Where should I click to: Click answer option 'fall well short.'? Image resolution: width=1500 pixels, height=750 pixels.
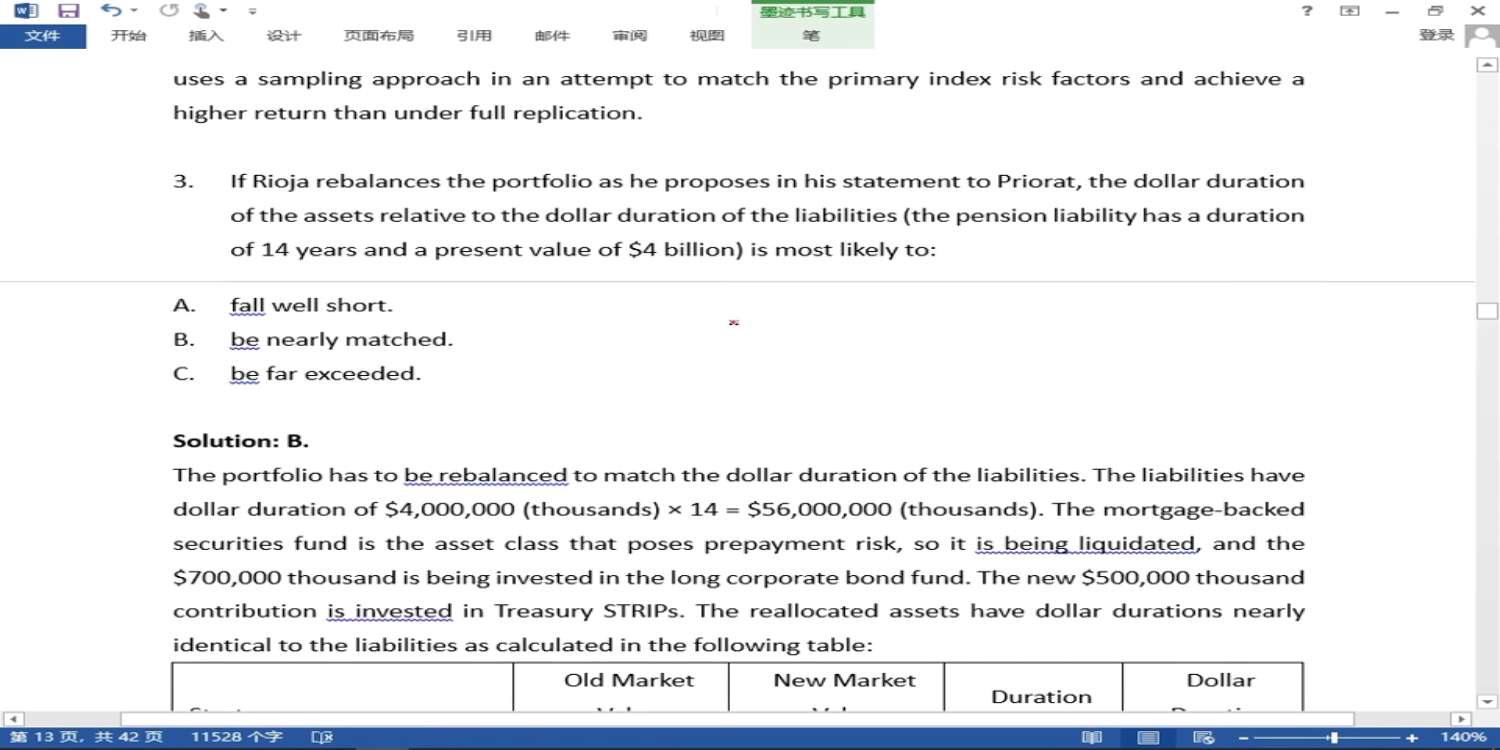point(311,306)
